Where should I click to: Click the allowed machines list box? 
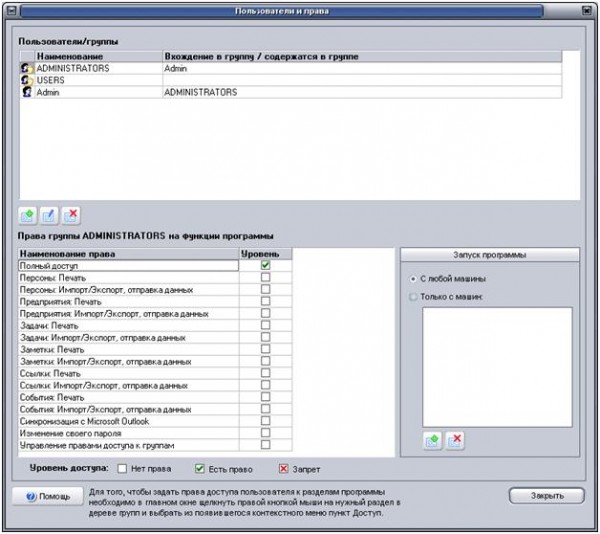coord(497,367)
